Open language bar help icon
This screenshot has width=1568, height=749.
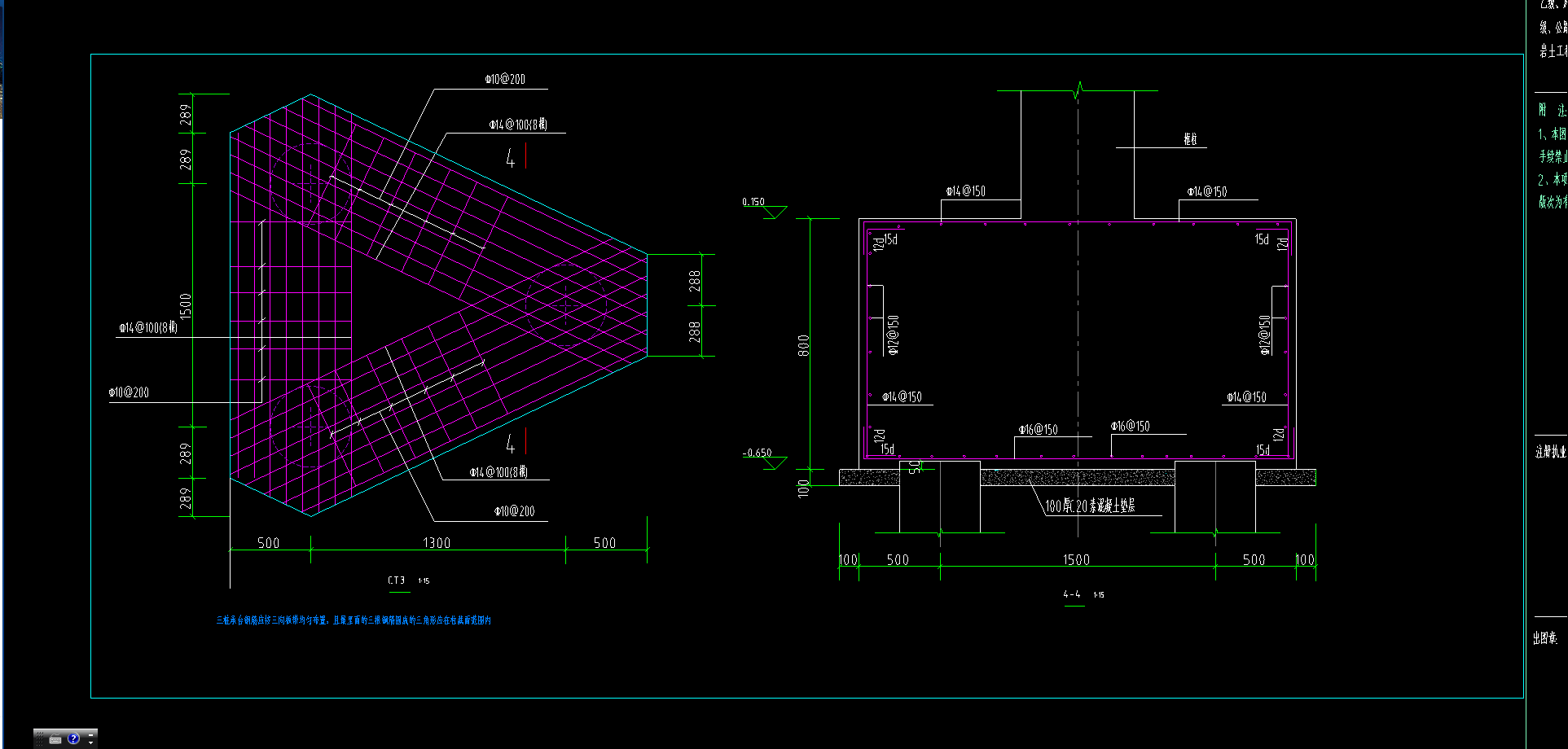[x=73, y=738]
